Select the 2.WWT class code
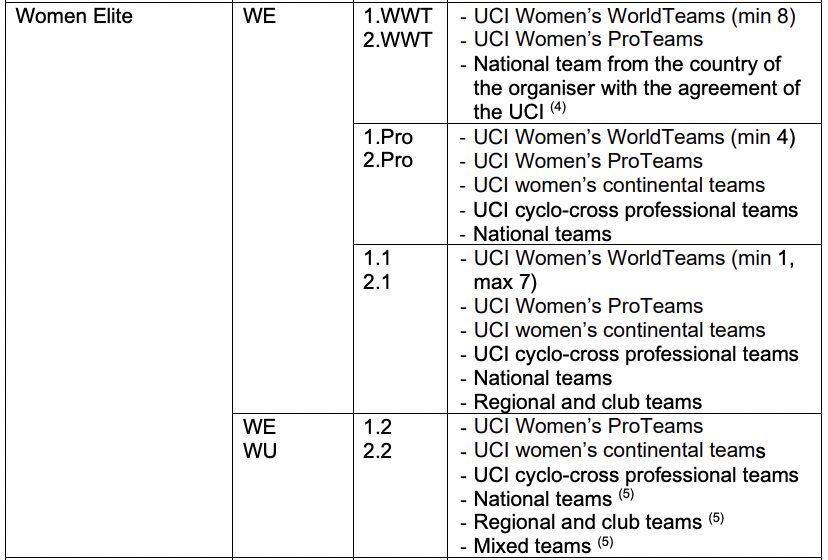This screenshot has height=560, width=828. 397,40
